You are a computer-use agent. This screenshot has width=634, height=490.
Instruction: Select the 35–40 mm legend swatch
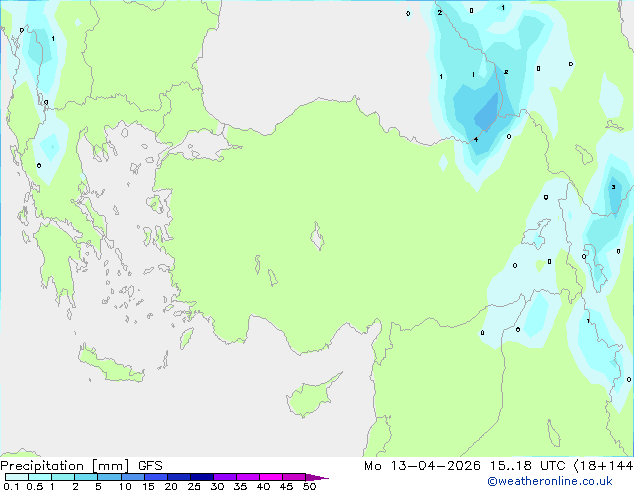(x=248, y=477)
